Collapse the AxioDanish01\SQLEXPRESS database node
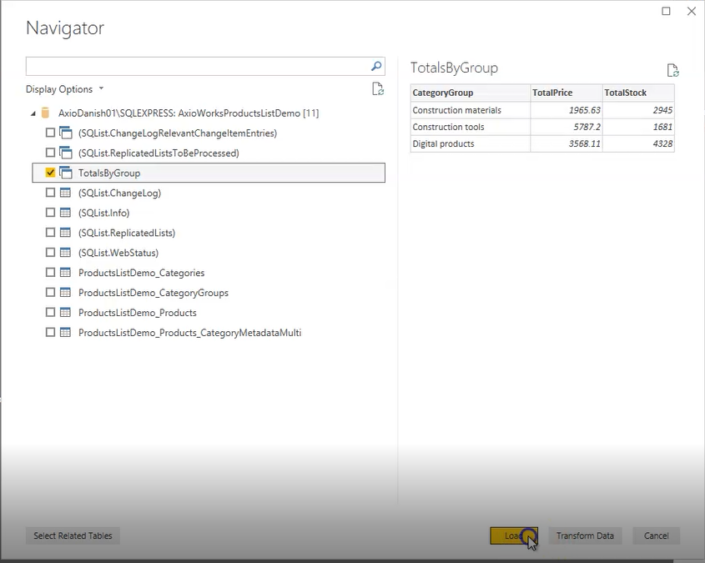 (x=33, y=113)
